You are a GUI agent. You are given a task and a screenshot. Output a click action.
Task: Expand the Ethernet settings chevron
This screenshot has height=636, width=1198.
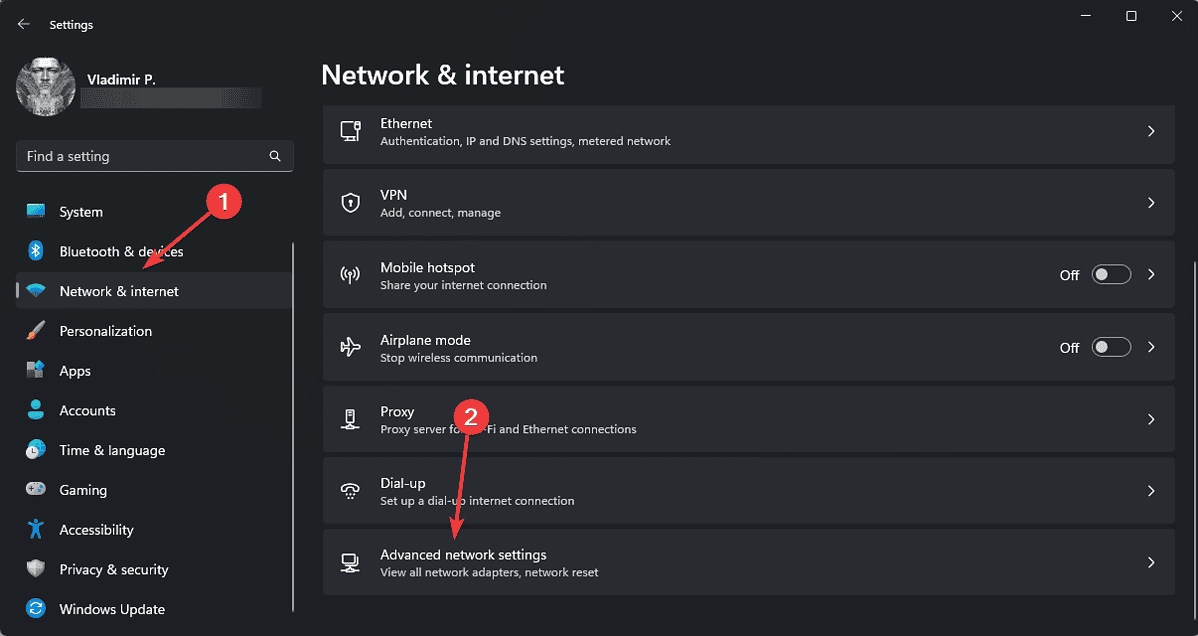coord(1150,131)
